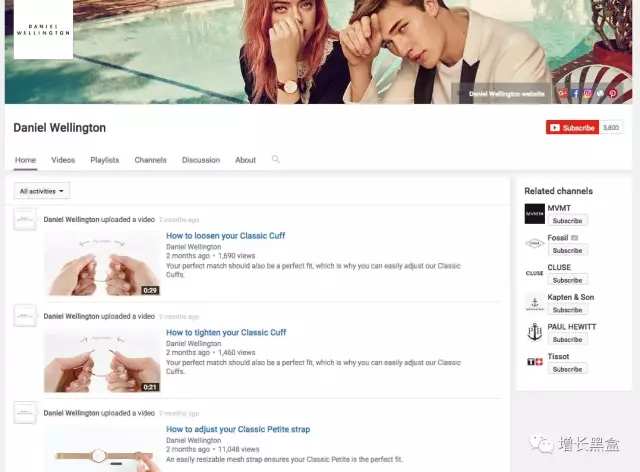Open the Daniel Wellington website link
Image resolution: width=640 pixels, height=472 pixels.
coord(507,94)
